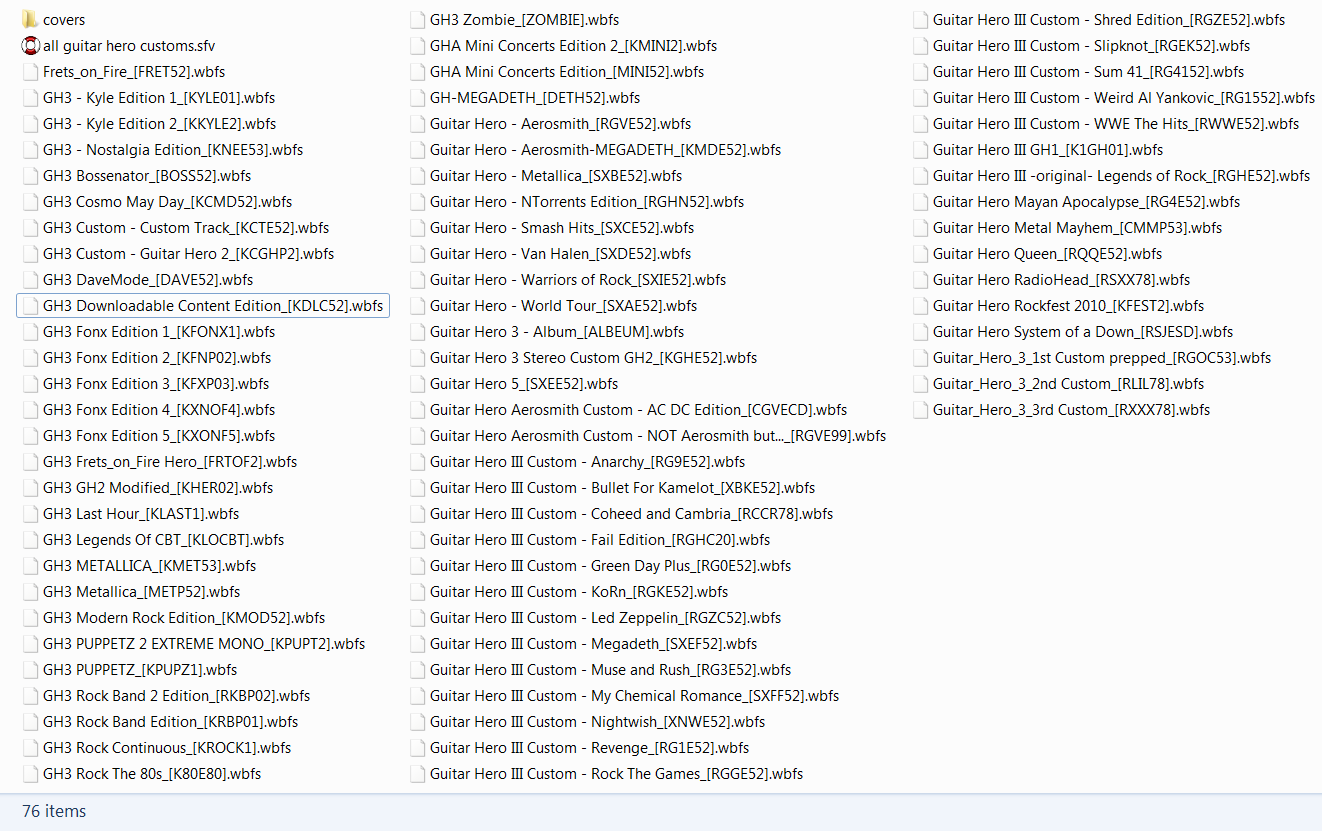1322x831 pixels.
Task: Select Guitar Hero Aerosmith Custom - AC DC Edition
Action: [638, 410]
